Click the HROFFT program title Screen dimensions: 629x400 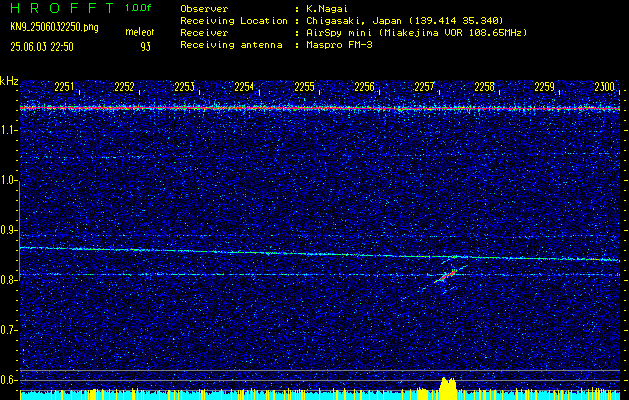[62, 8]
